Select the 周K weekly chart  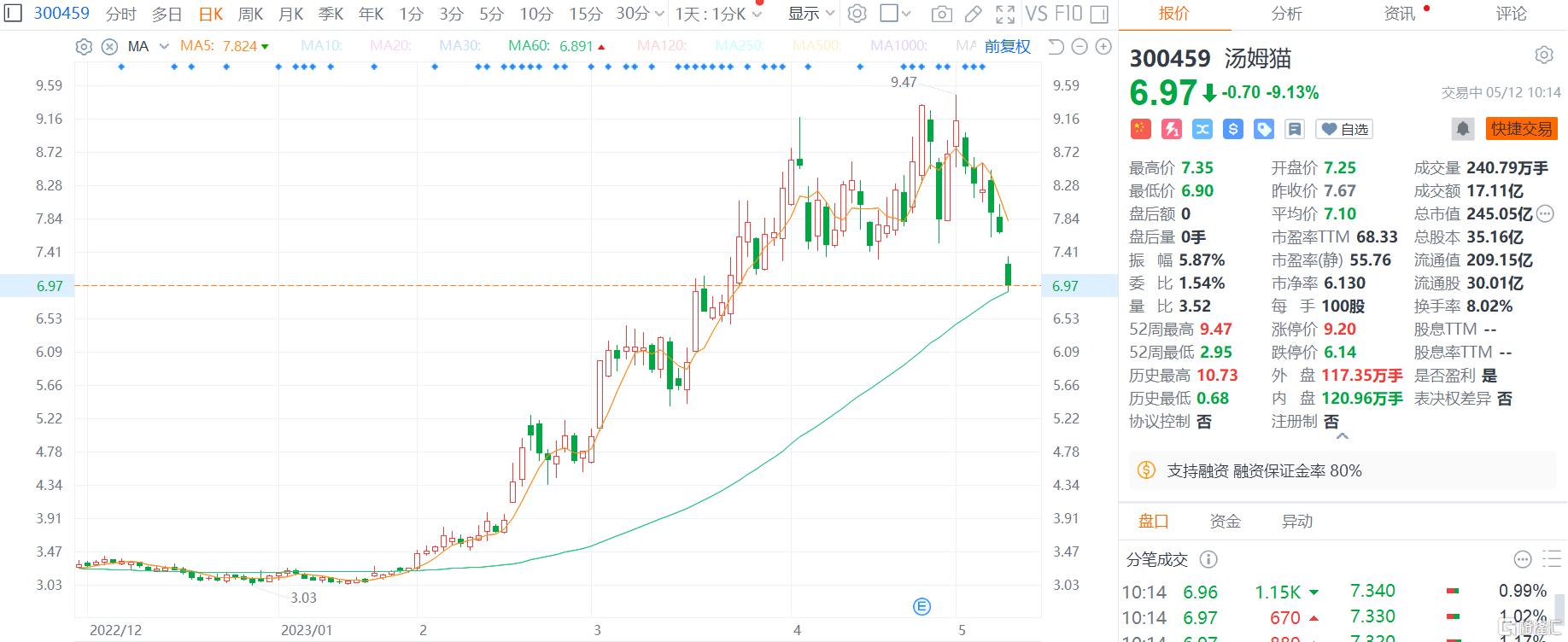[x=250, y=14]
